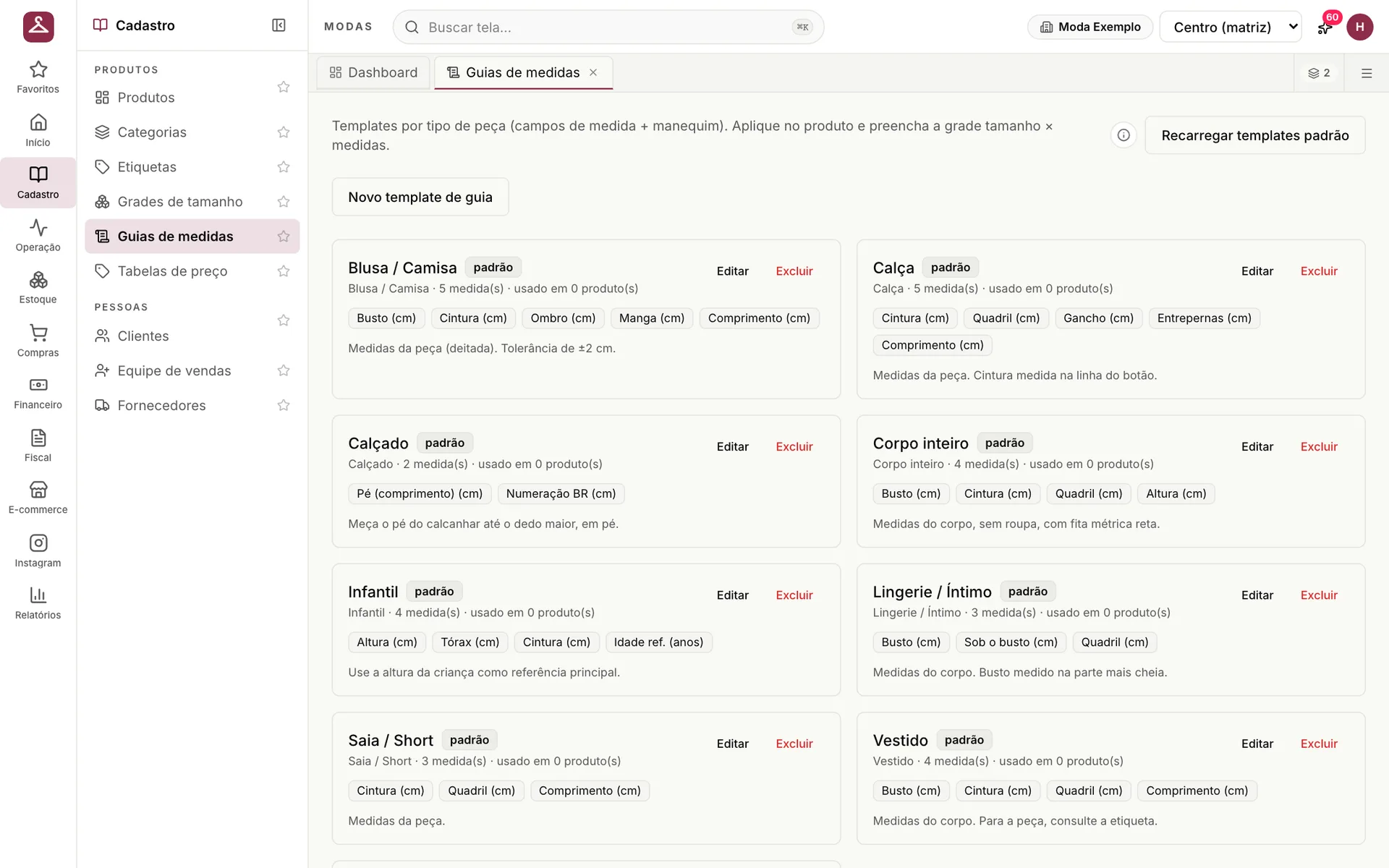Edit the Corpo inteiro template
The width and height of the screenshot is (1389, 868).
(x=1257, y=447)
